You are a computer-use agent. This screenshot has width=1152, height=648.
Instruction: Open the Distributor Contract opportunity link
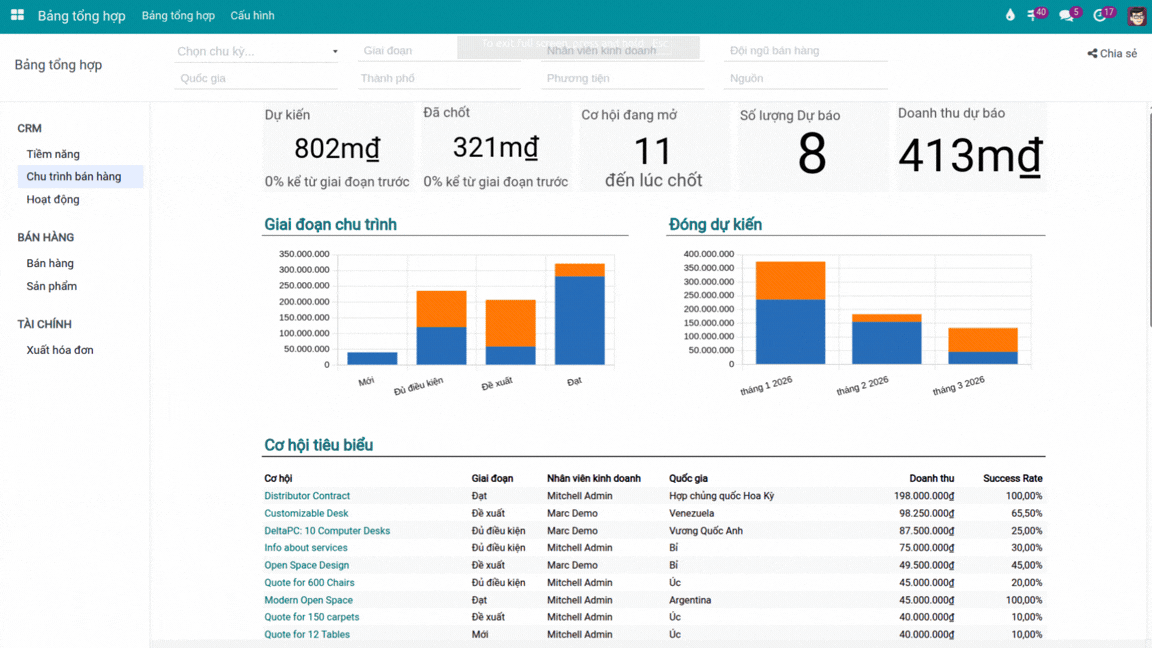coord(307,496)
